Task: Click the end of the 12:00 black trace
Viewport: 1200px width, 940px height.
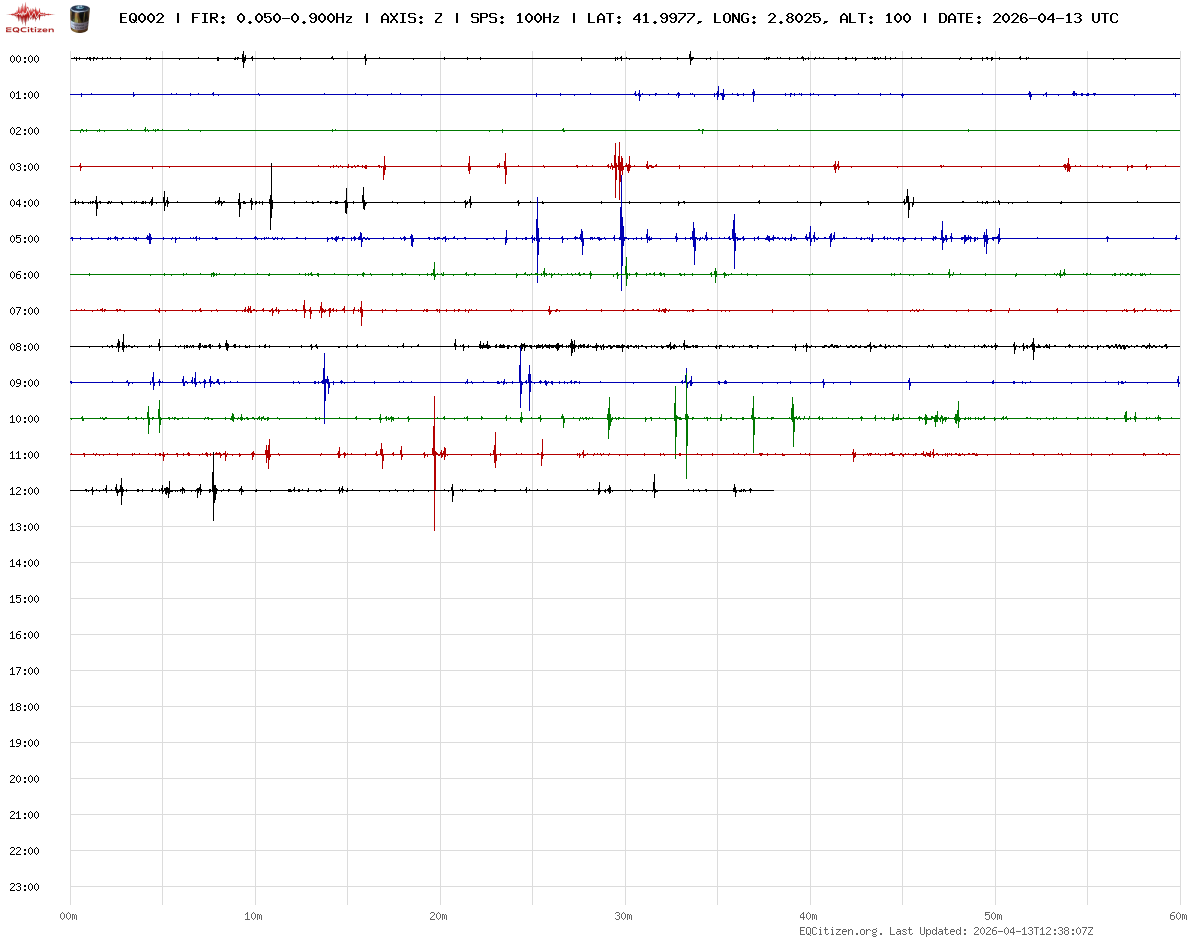Action: click(x=773, y=490)
